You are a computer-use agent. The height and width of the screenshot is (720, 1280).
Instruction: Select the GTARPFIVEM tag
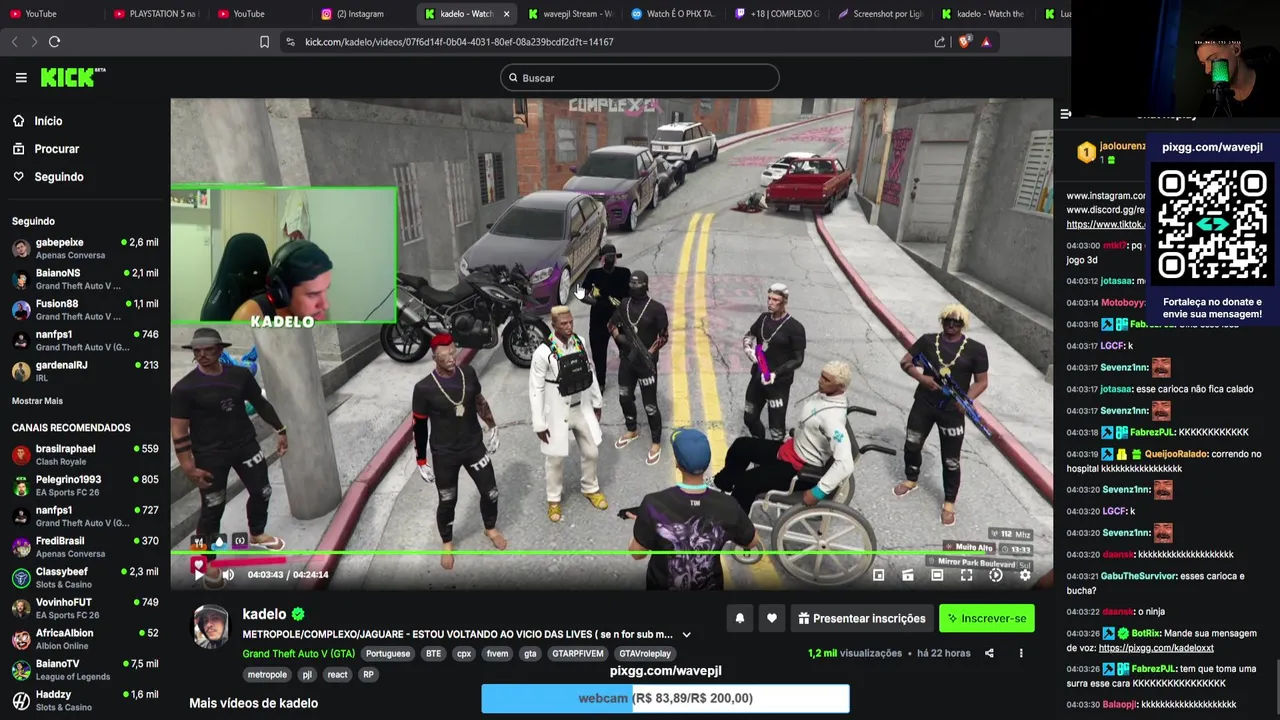[578, 654]
